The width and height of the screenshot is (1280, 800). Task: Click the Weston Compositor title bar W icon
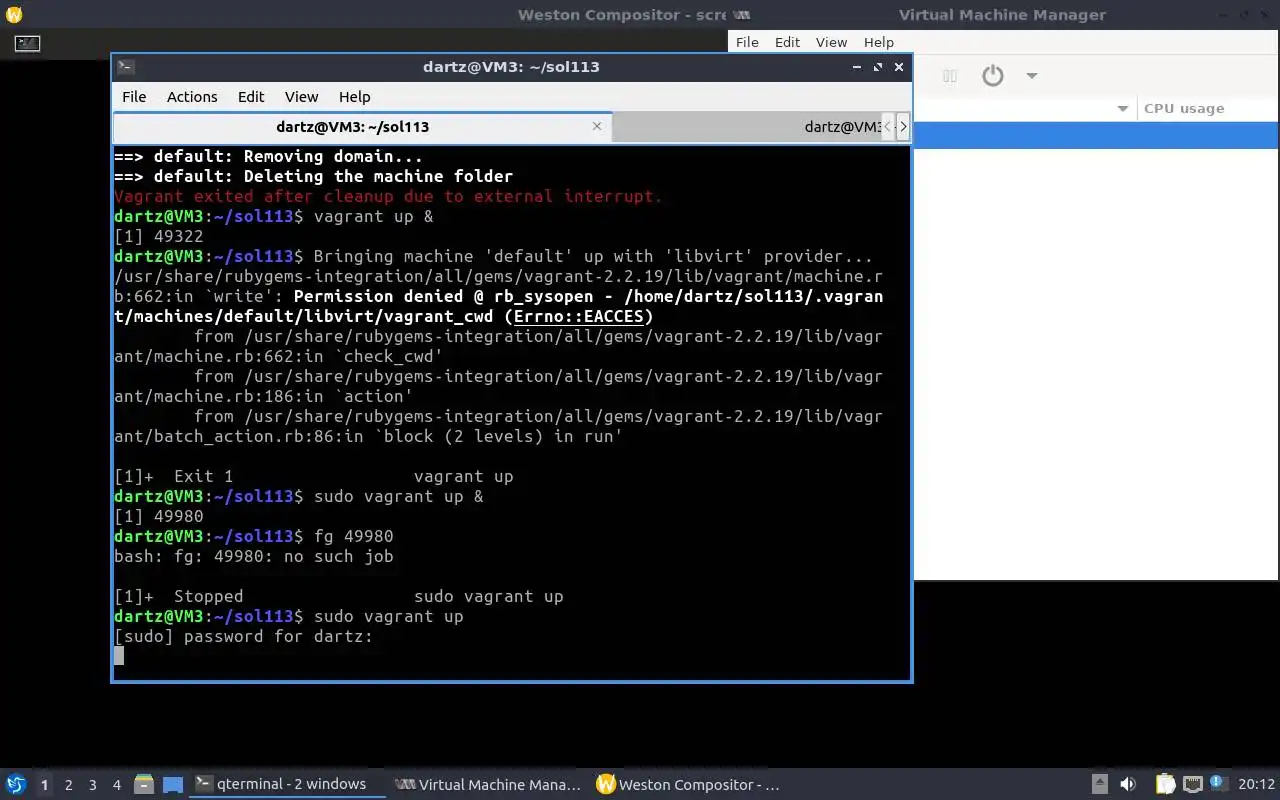click(14, 15)
